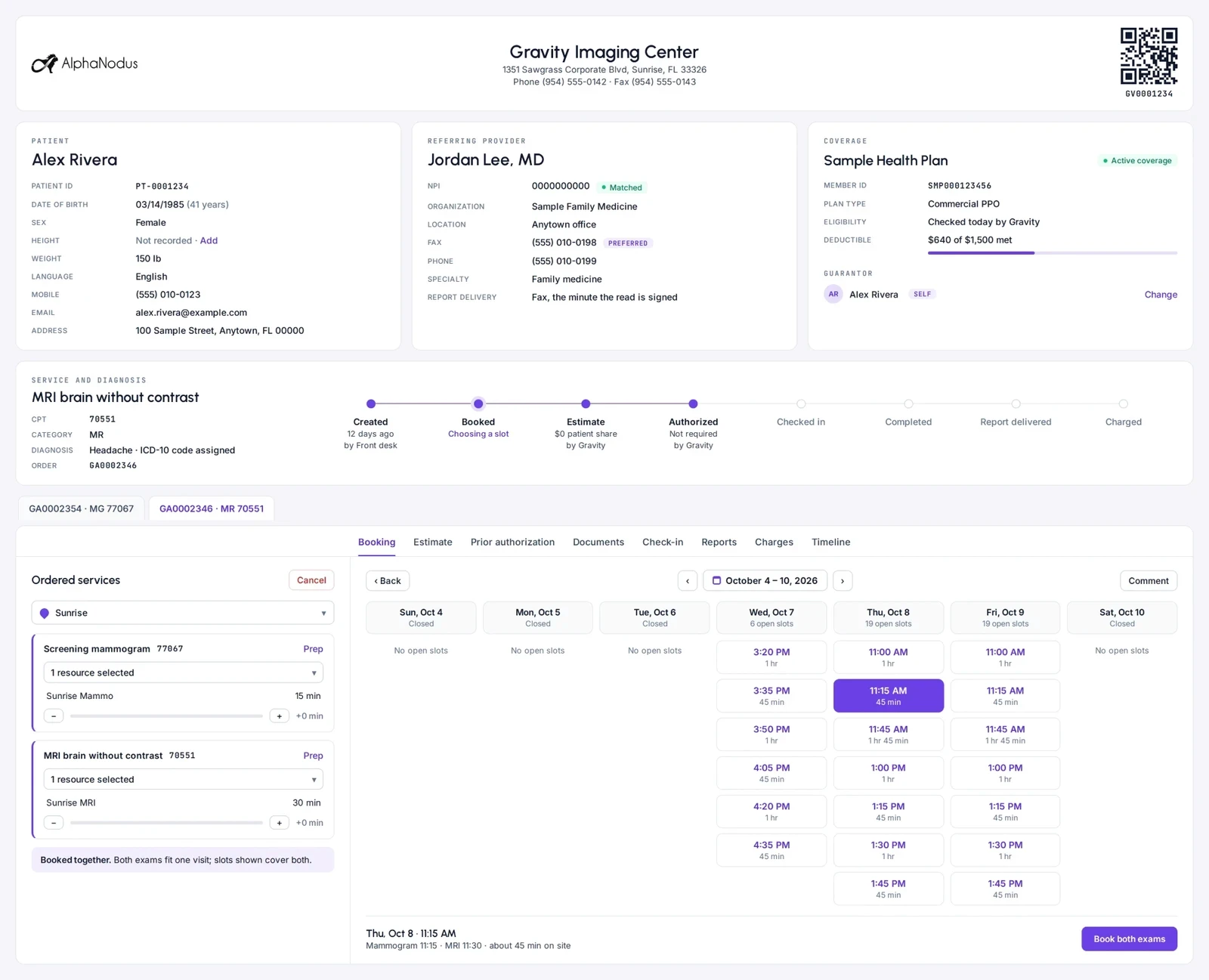Click the QR code GV0001234

1149,56
